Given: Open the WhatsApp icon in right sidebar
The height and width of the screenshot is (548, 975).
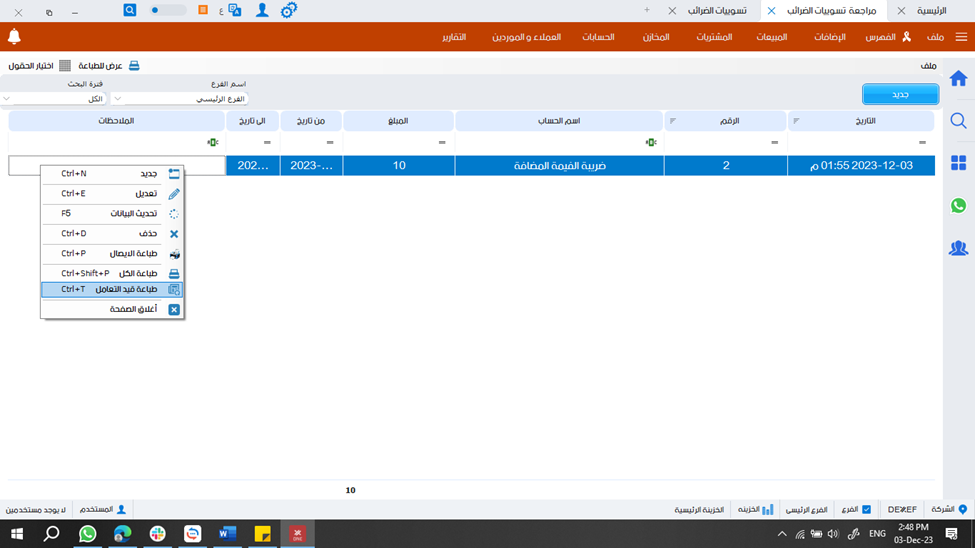Looking at the screenshot, I should pyautogui.click(x=958, y=205).
